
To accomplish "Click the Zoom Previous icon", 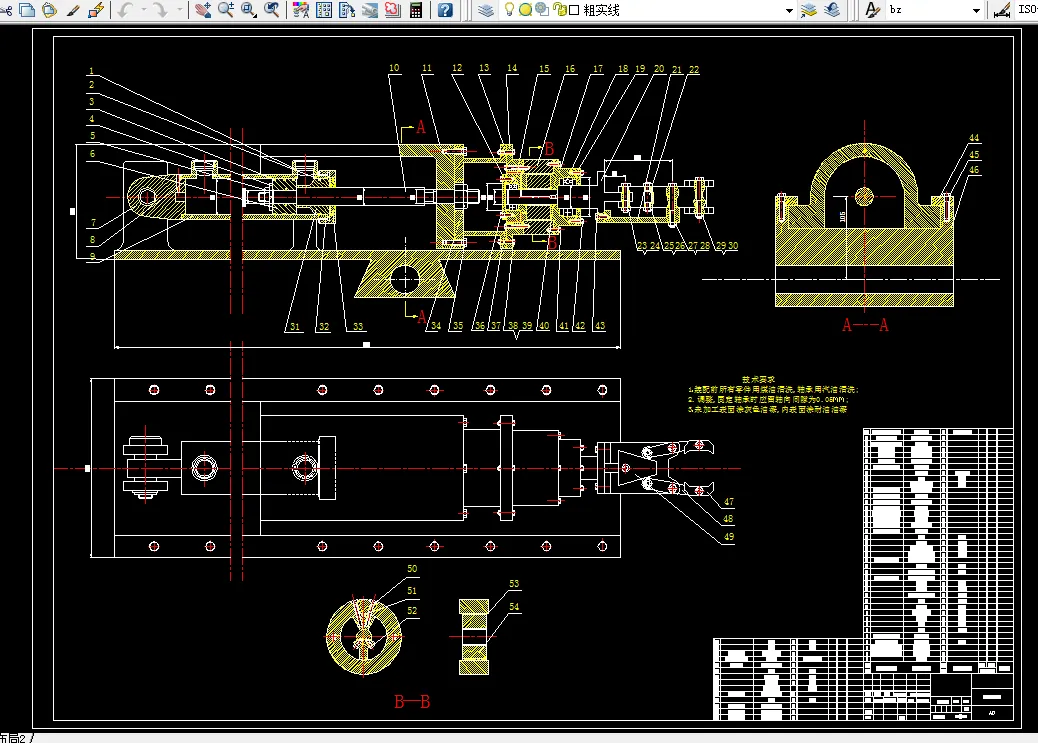I will pos(271,10).
